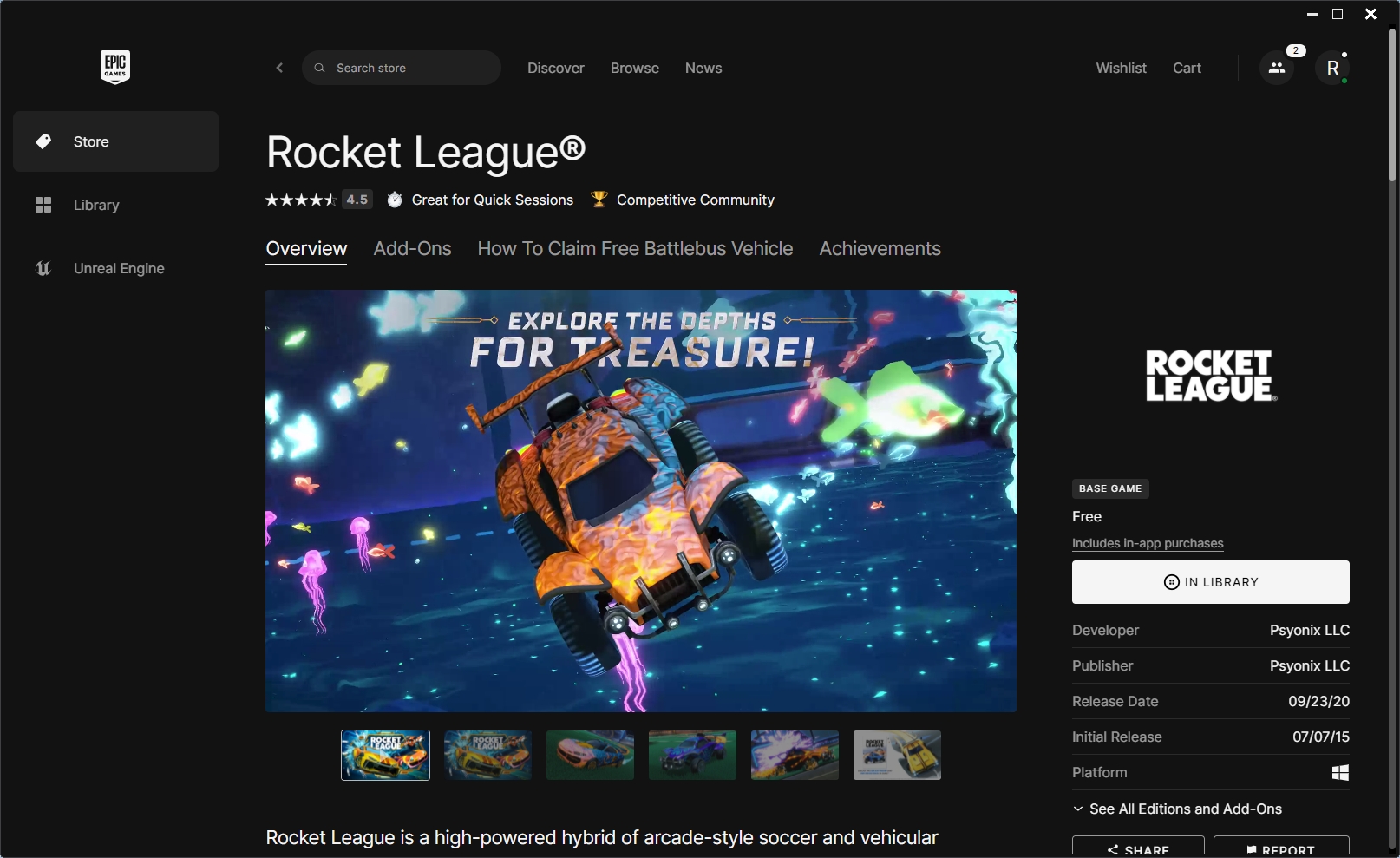The width and height of the screenshot is (1400, 858).
Task: Click the Release Date 09/23/20 value
Action: click(x=1318, y=701)
